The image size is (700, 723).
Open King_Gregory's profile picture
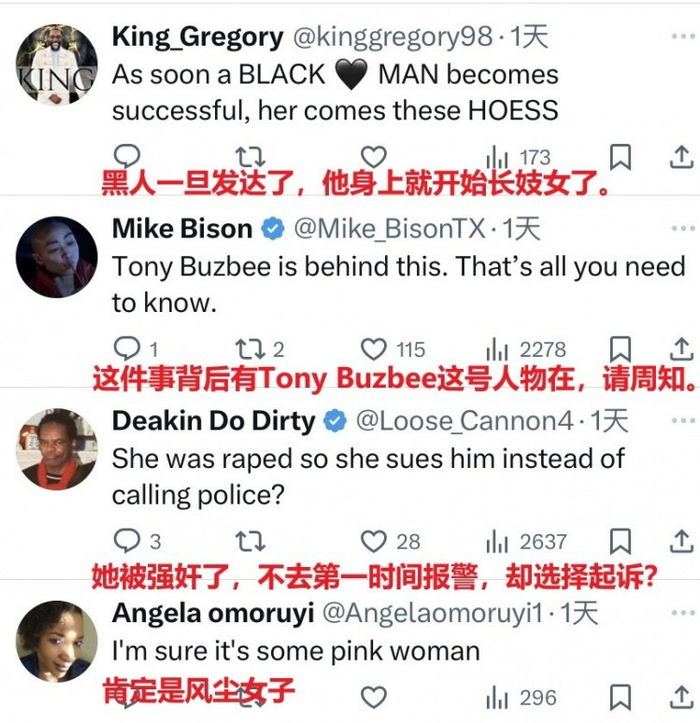point(57,65)
